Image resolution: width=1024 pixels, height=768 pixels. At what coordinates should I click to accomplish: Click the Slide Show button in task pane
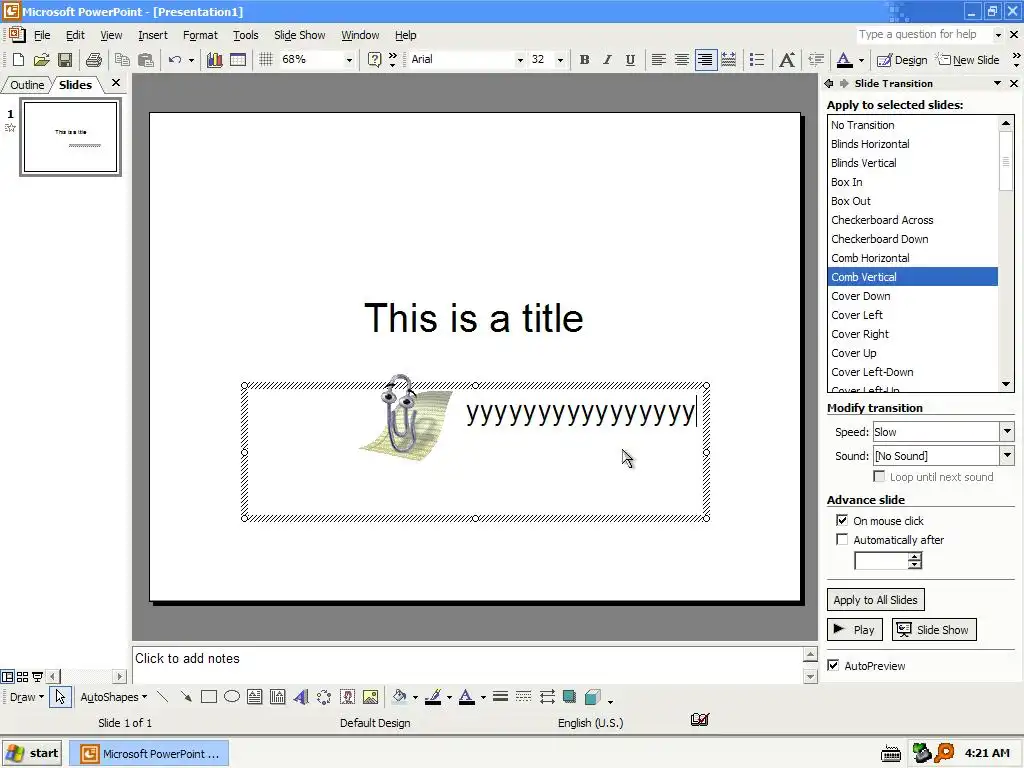click(x=935, y=630)
